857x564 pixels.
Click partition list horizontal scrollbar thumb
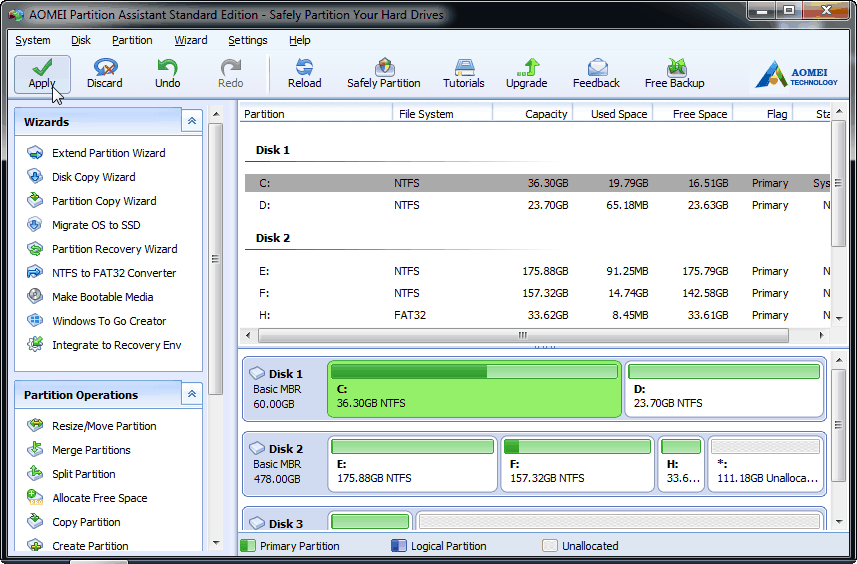[x=523, y=335]
